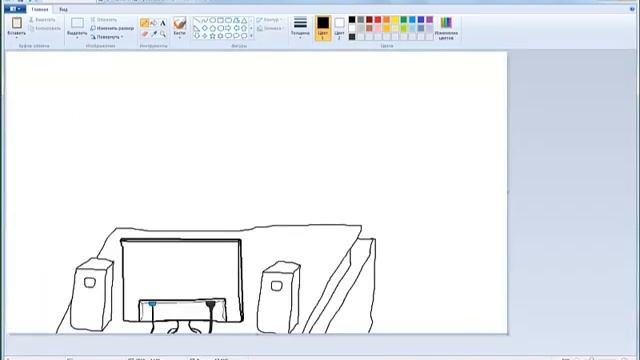This screenshot has width=640, height=360.
Task: Choose the Down arrow shape
Action: (x=197, y=36)
